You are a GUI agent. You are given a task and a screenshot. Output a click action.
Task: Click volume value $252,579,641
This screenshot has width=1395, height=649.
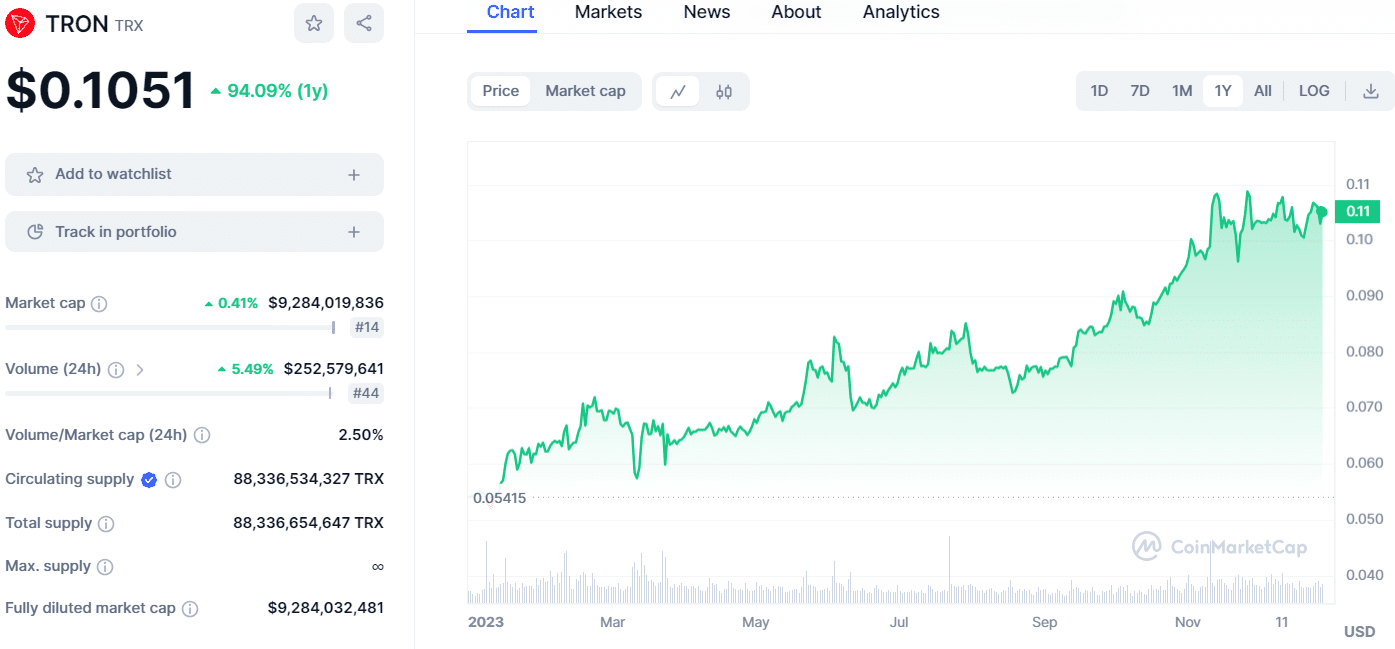coord(334,369)
